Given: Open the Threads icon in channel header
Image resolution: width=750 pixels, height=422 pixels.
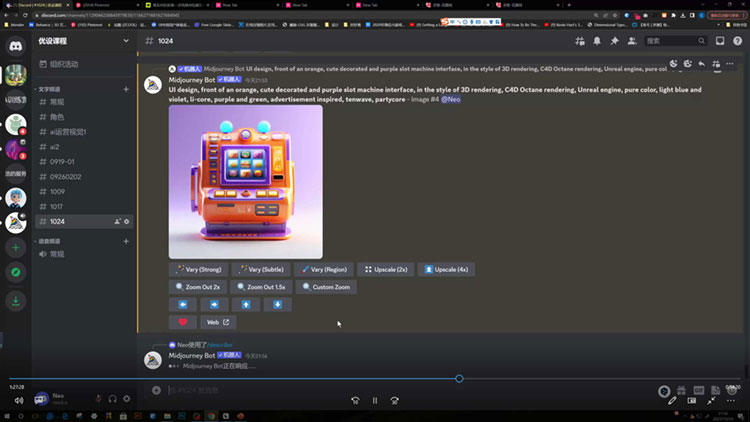Looking at the screenshot, I should (x=579, y=41).
